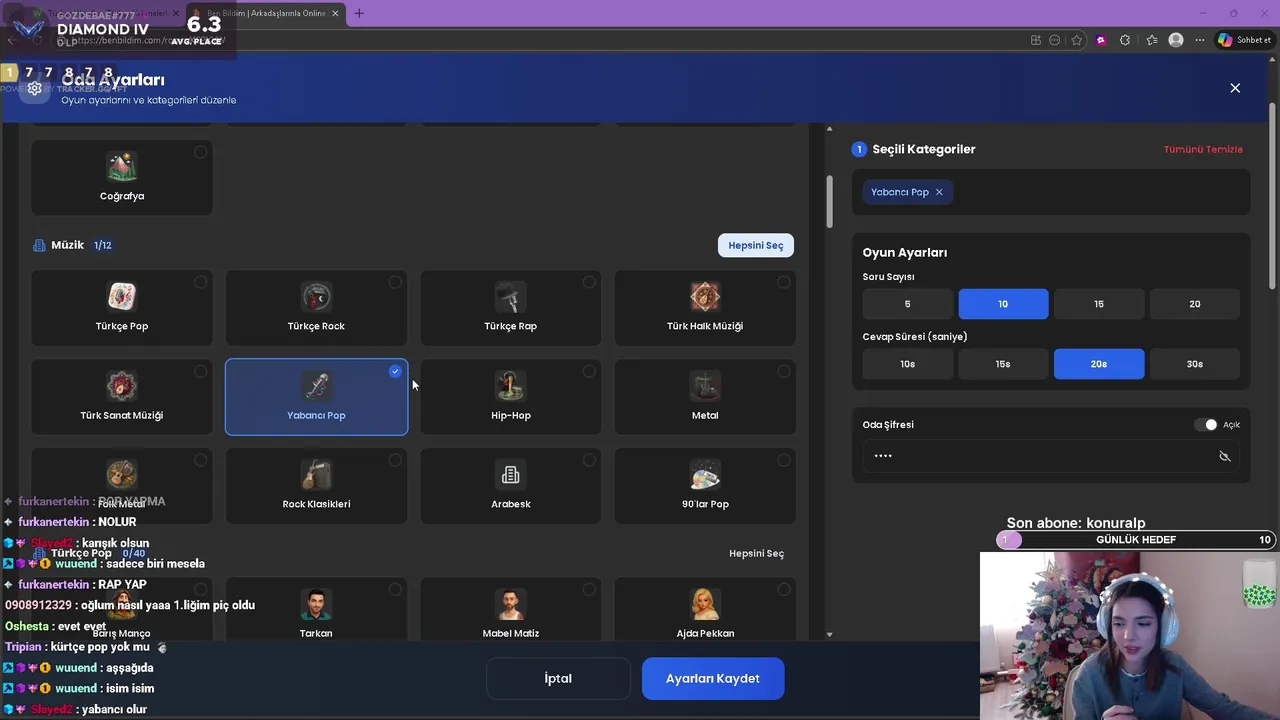
Task: Open the Sohbet et Copilot button
Action: click(x=1244, y=40)
